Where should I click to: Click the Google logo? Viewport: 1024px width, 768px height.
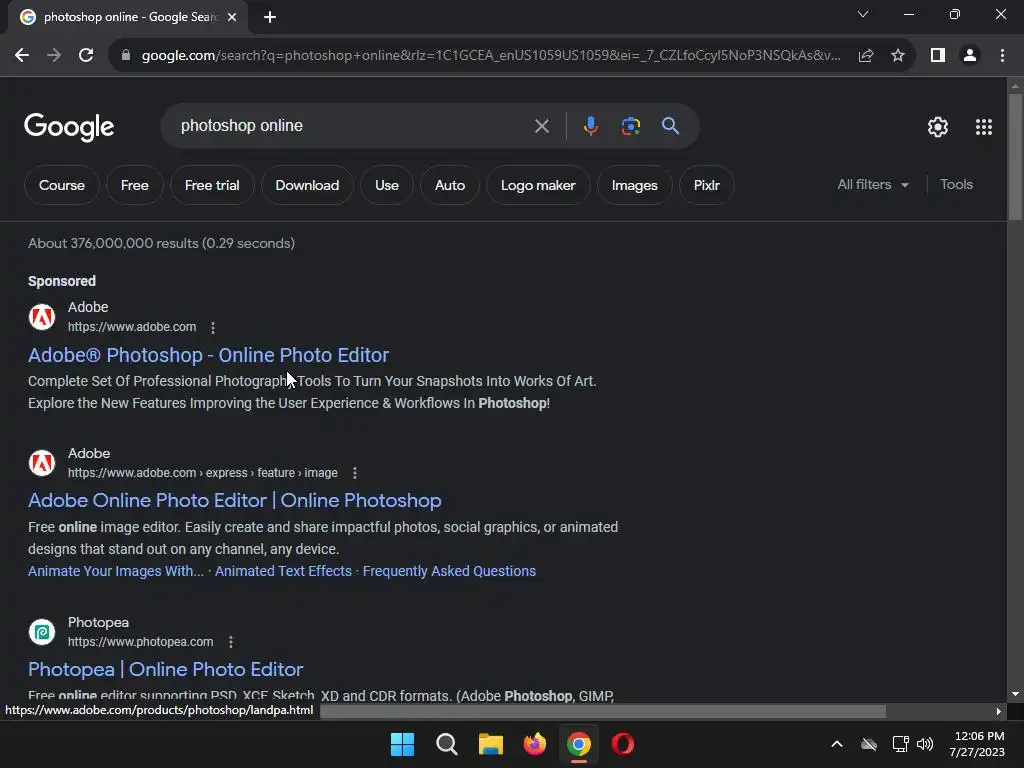coord(69,127)
